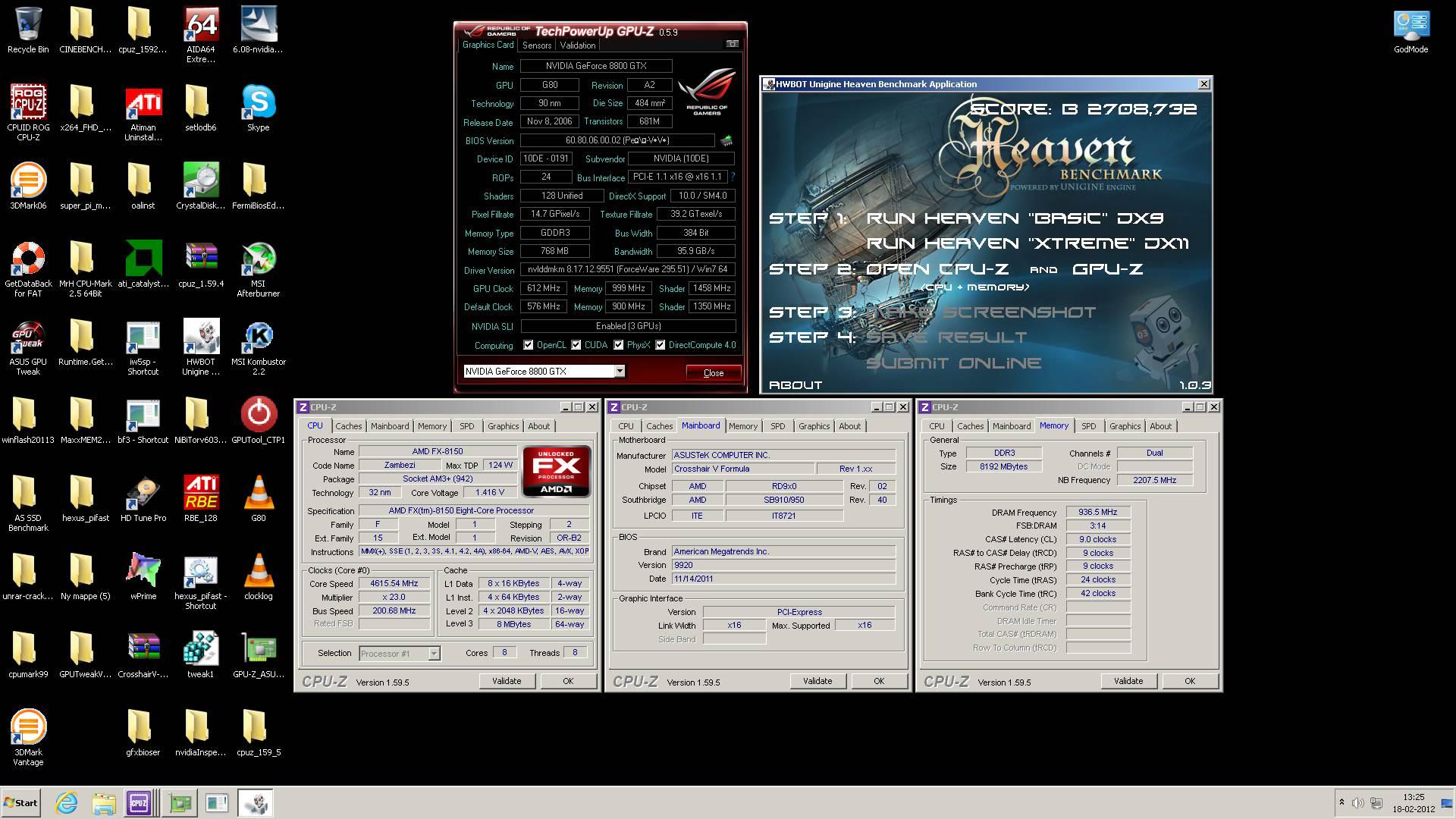Toggle DirectCompute 4.0 checkbox
This screenshot has width=1456, height=819.
click(661, 345)
